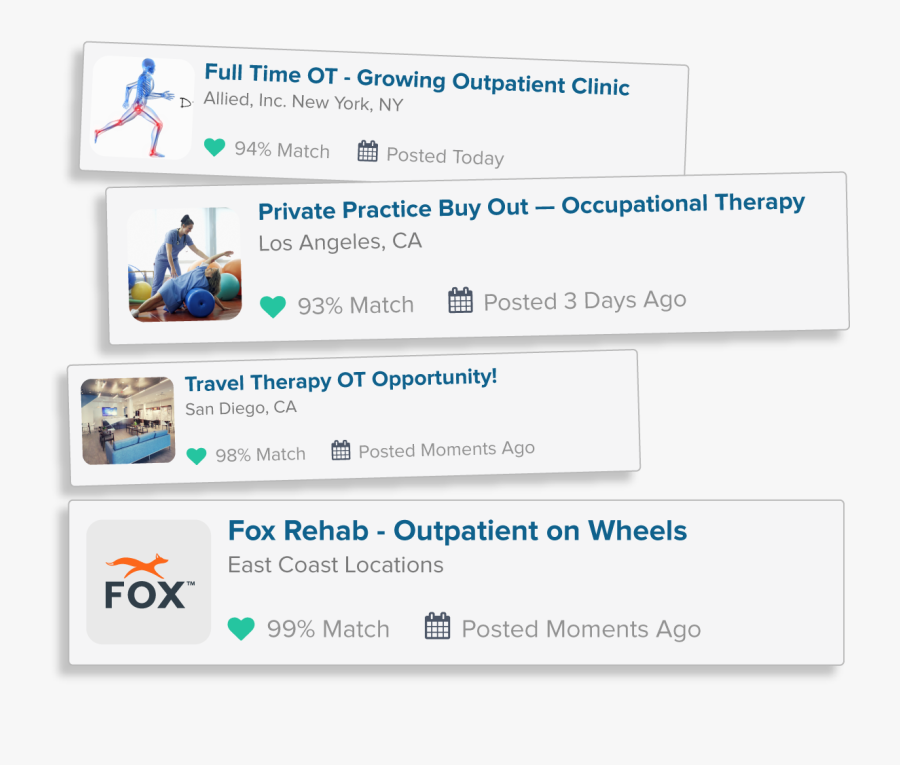Click the heart icon beside 93% Match
The image size is (900, 765).
[x=273, y=306]
